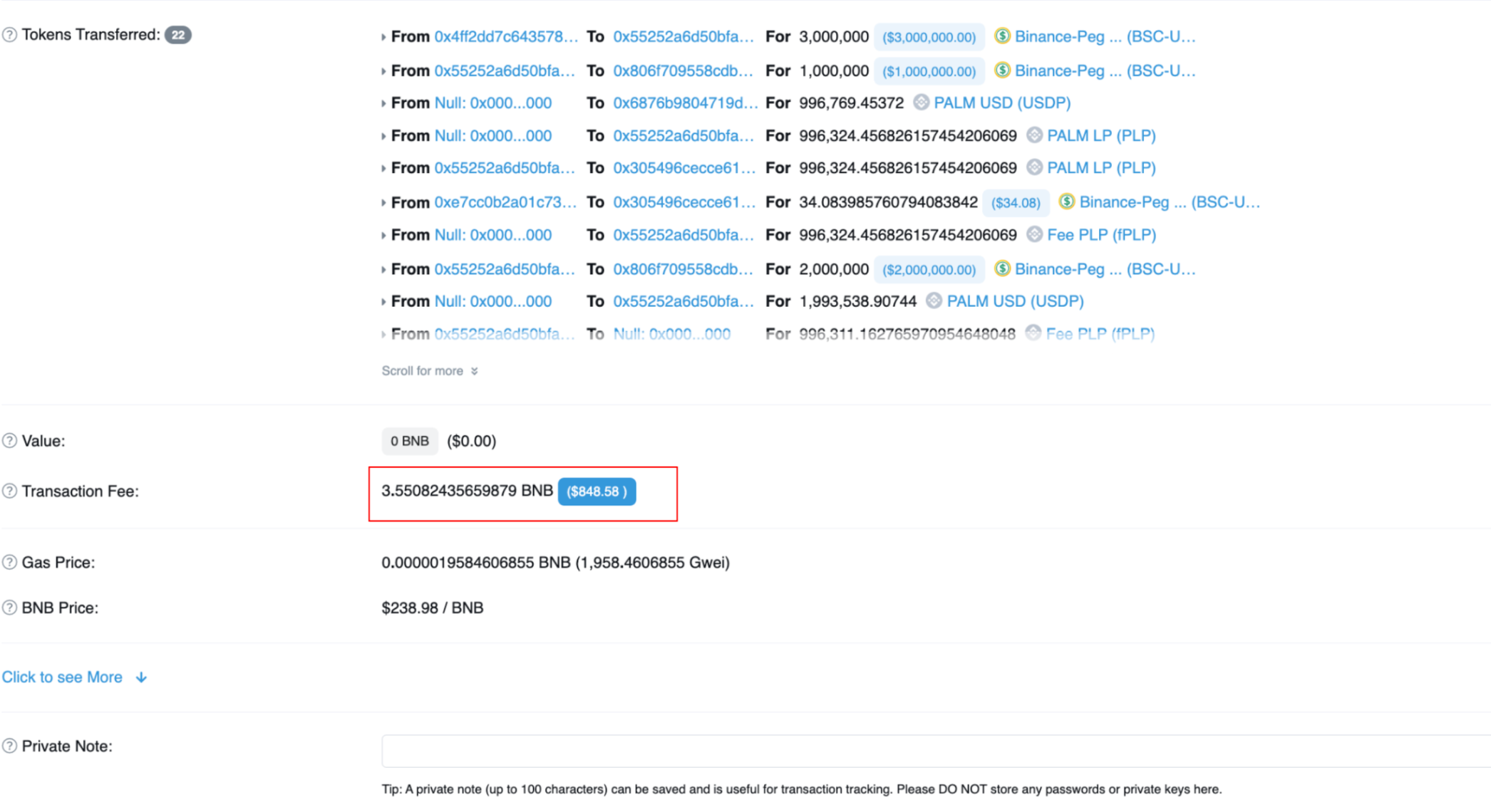Click the $3,000,000.00 value badge

pos(929,37)
